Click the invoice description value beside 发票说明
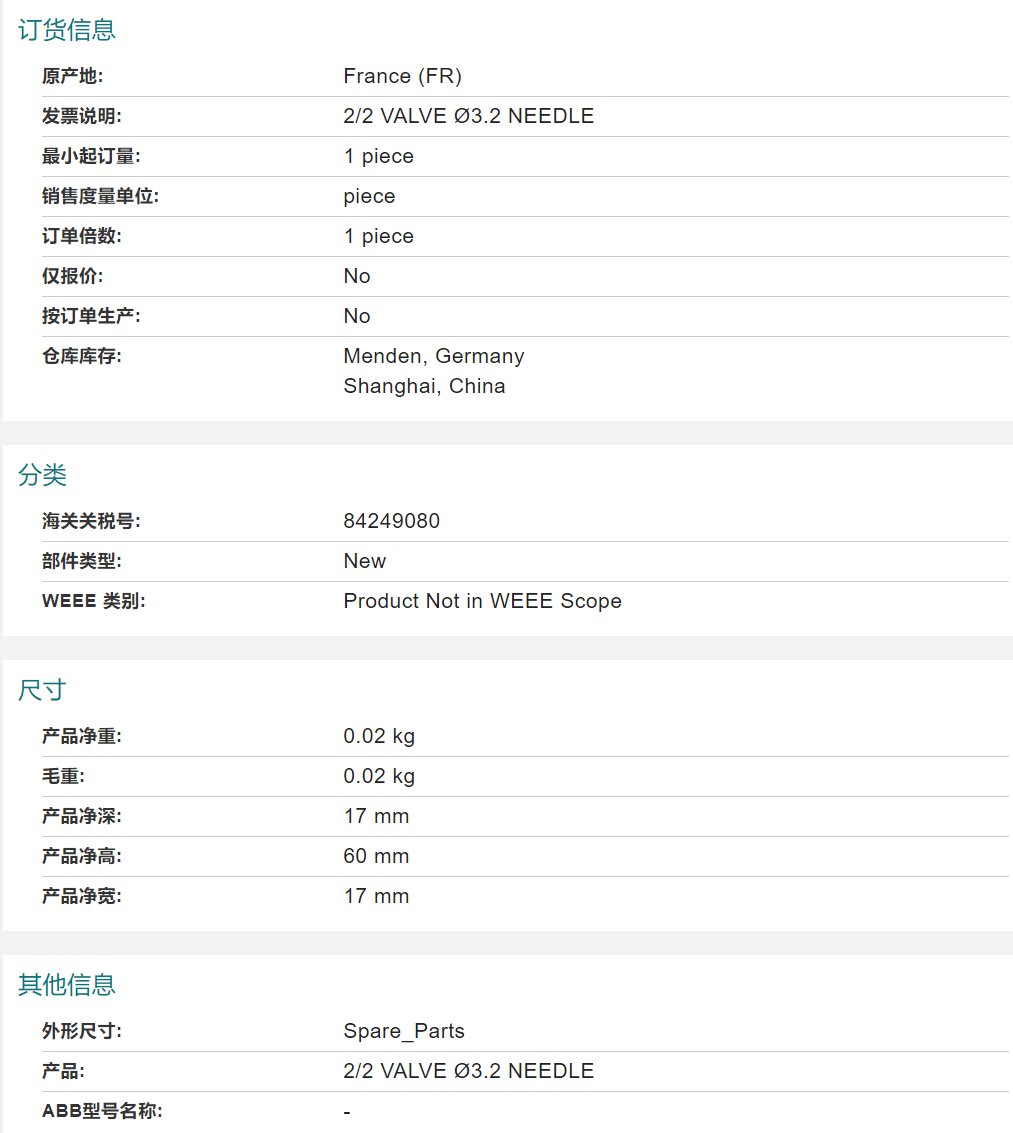The height and width of the screenshot is (1133, 1013). [468, 116]
